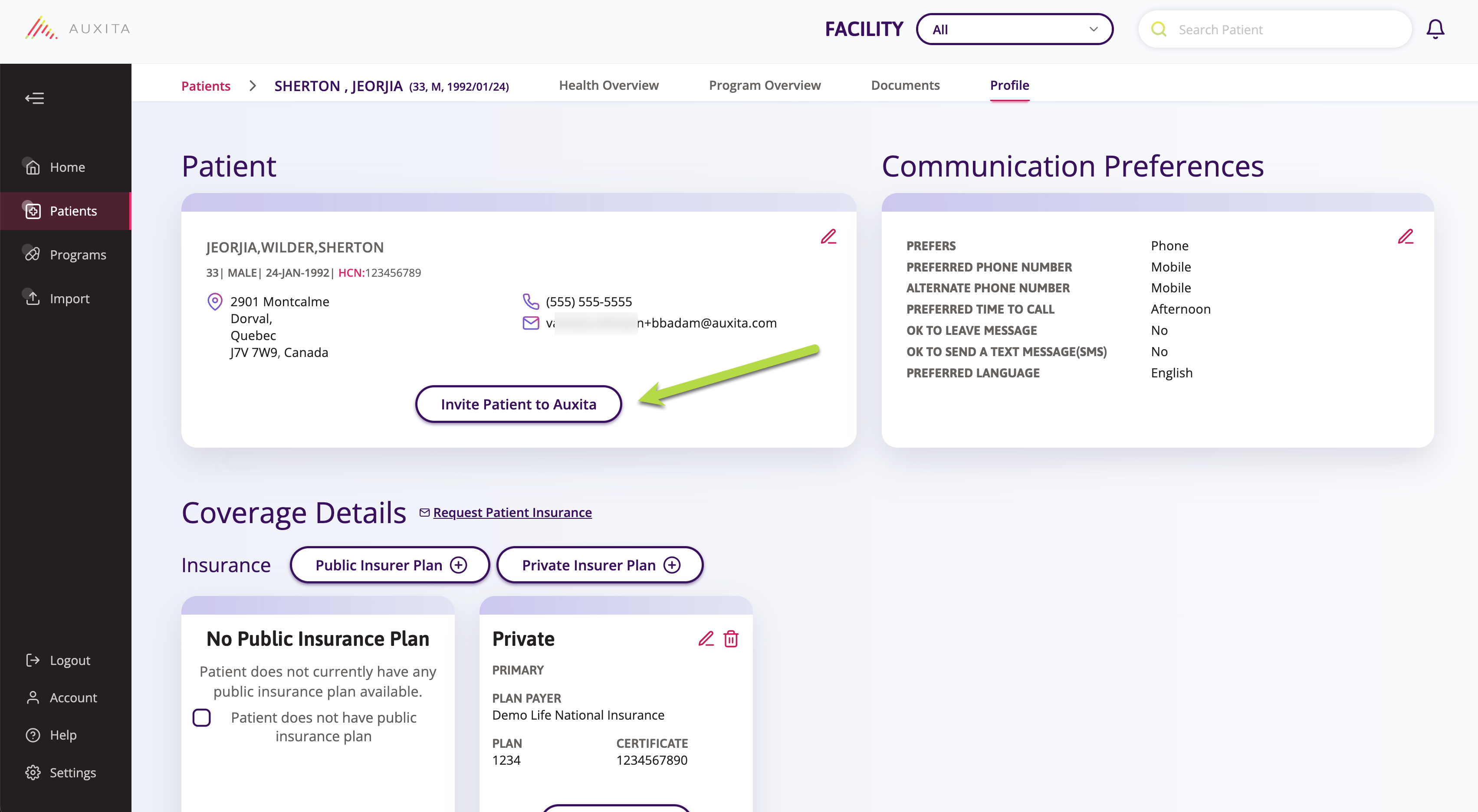Switch to the Health Overview tab

tap(609, 85)
